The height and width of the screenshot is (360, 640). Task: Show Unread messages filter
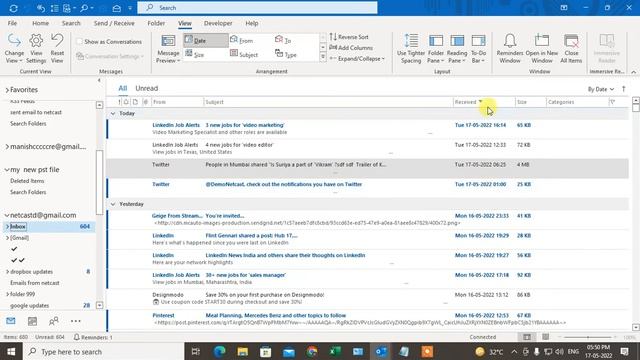pos(147,88)
